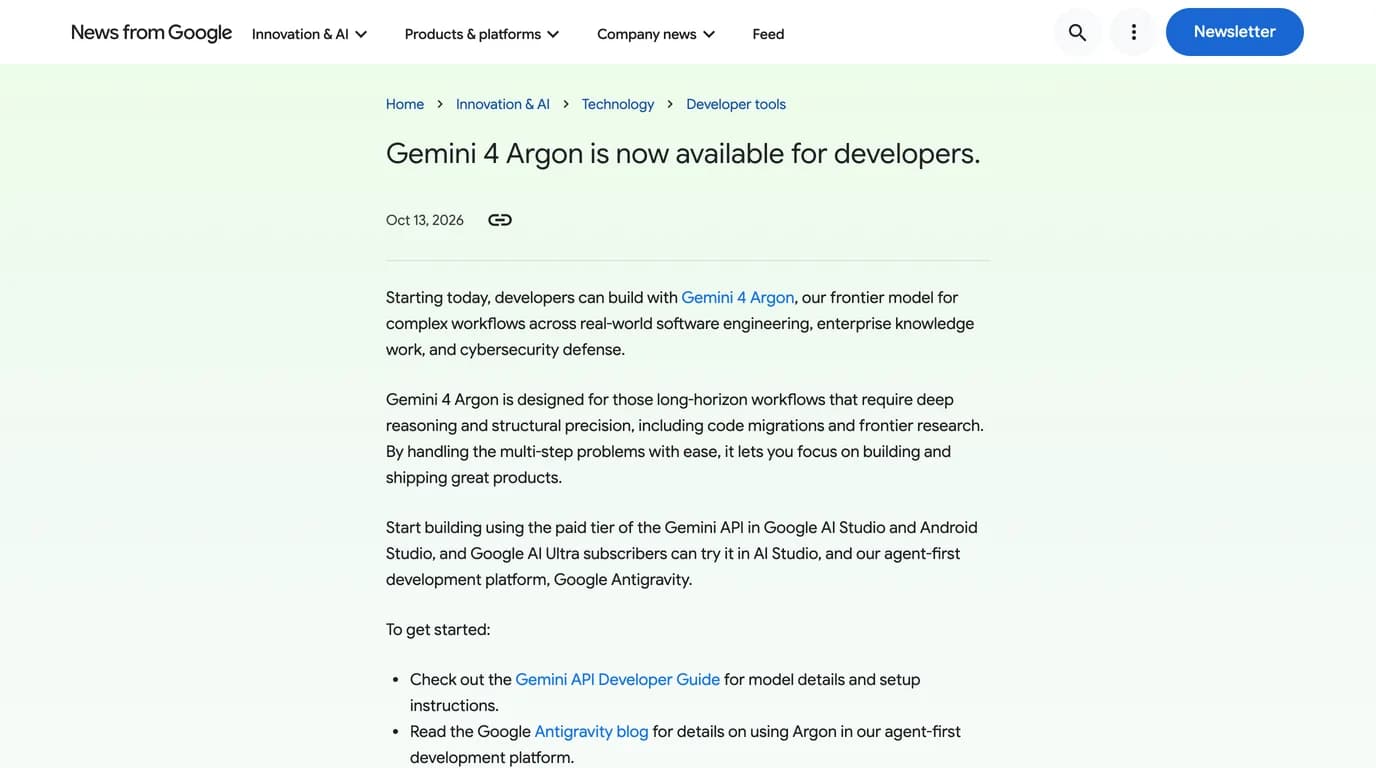Viewport: 1376px width, 768px height.
Task: Visit the Antigravity blog link
Action: (x=592, y=731)
